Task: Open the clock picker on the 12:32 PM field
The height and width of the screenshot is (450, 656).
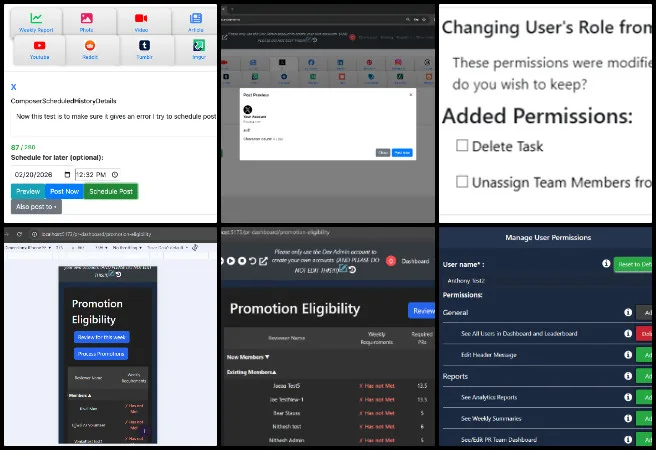Action: pos(115,174)
